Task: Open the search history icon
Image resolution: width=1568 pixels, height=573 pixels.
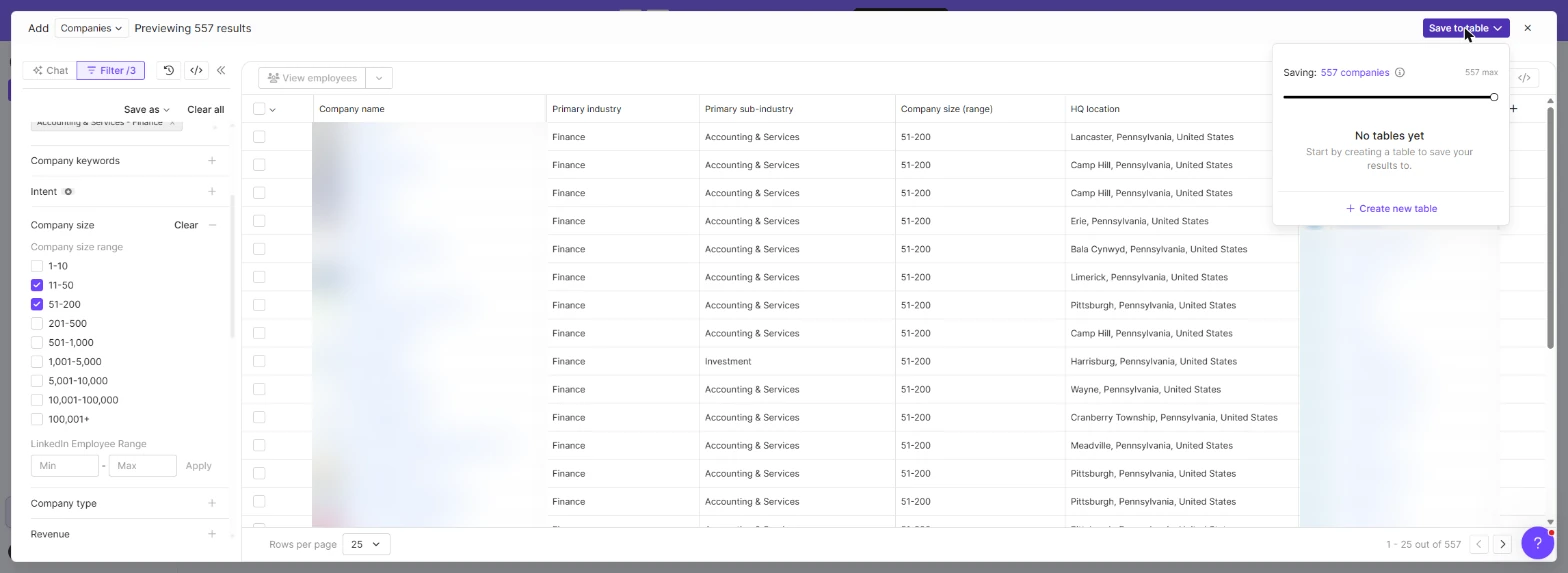Action: click(x=169, y=70)
